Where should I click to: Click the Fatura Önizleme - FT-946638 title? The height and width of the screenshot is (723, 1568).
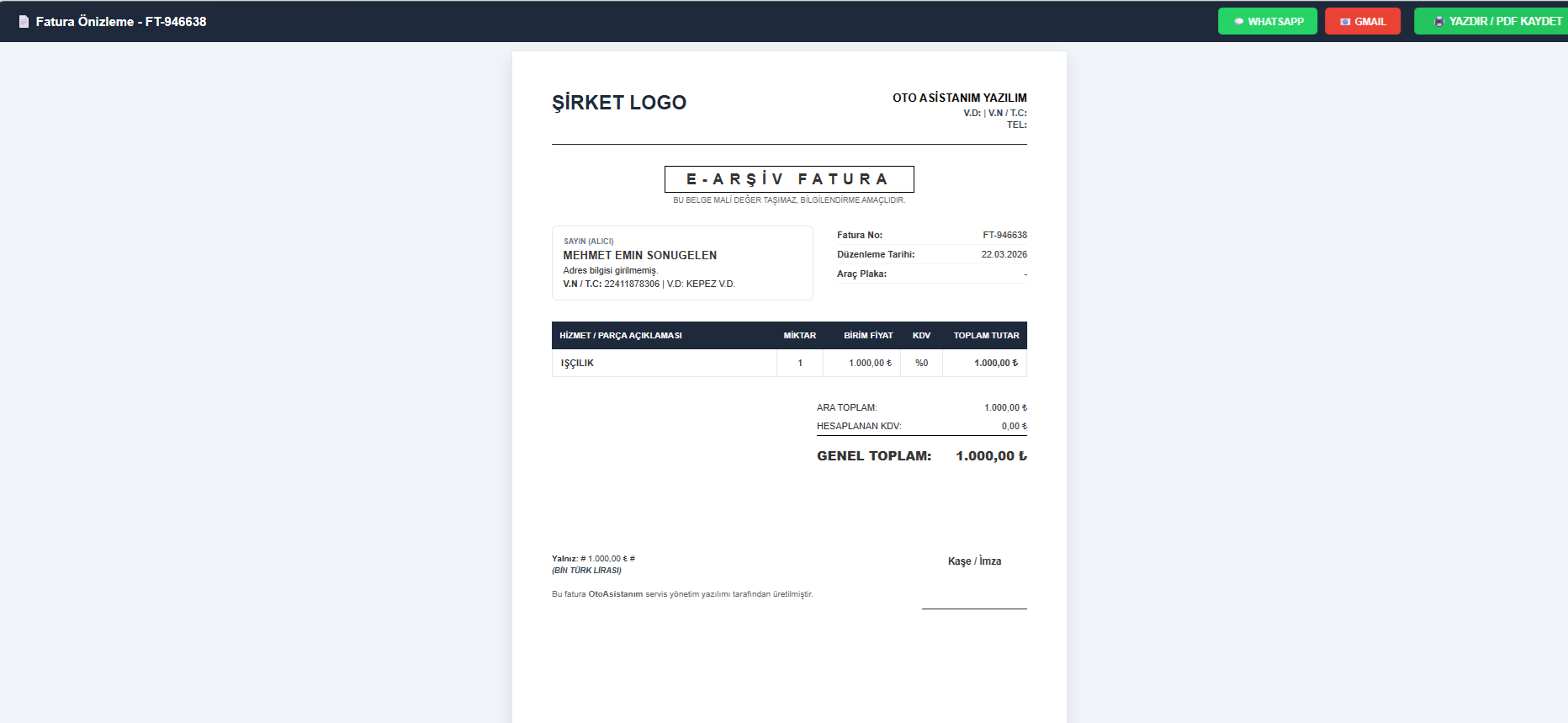point(120,22)
